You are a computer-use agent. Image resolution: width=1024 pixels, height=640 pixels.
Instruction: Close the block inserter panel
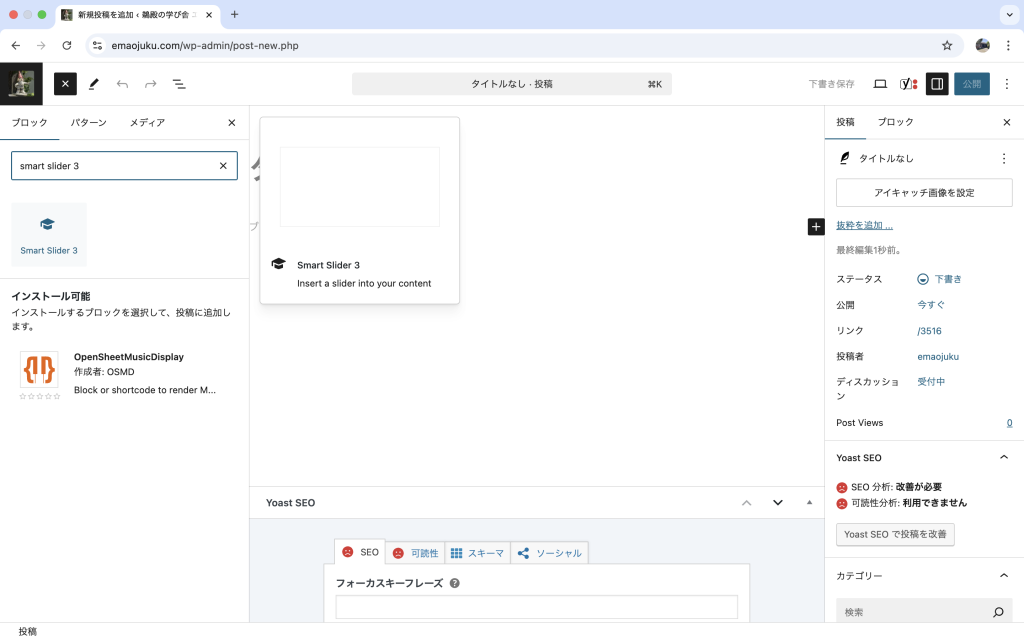231,123
